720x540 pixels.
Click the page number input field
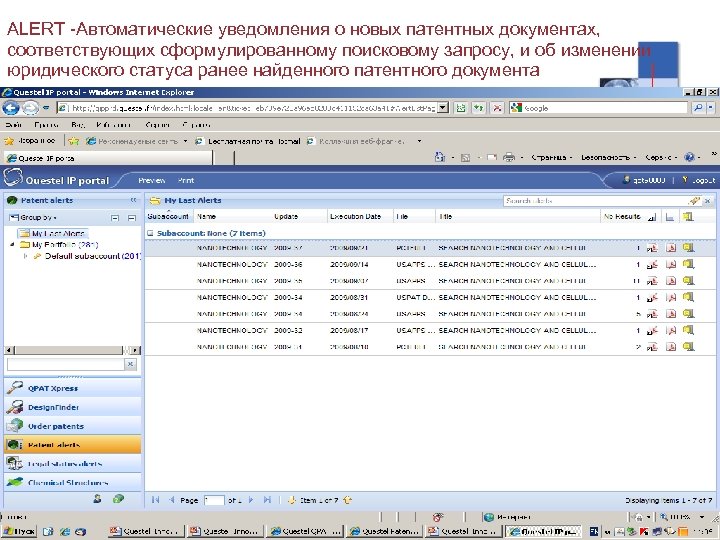214,500
